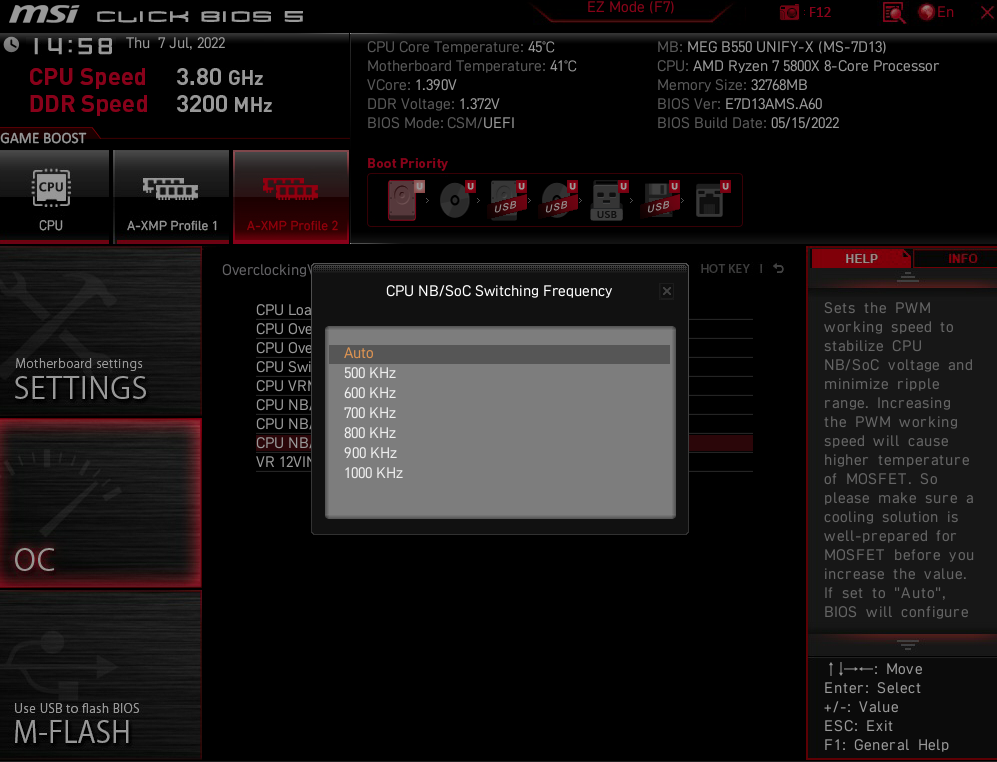Open the OC section
Viewport: 997px width, 762px height.
coord(100,502)
